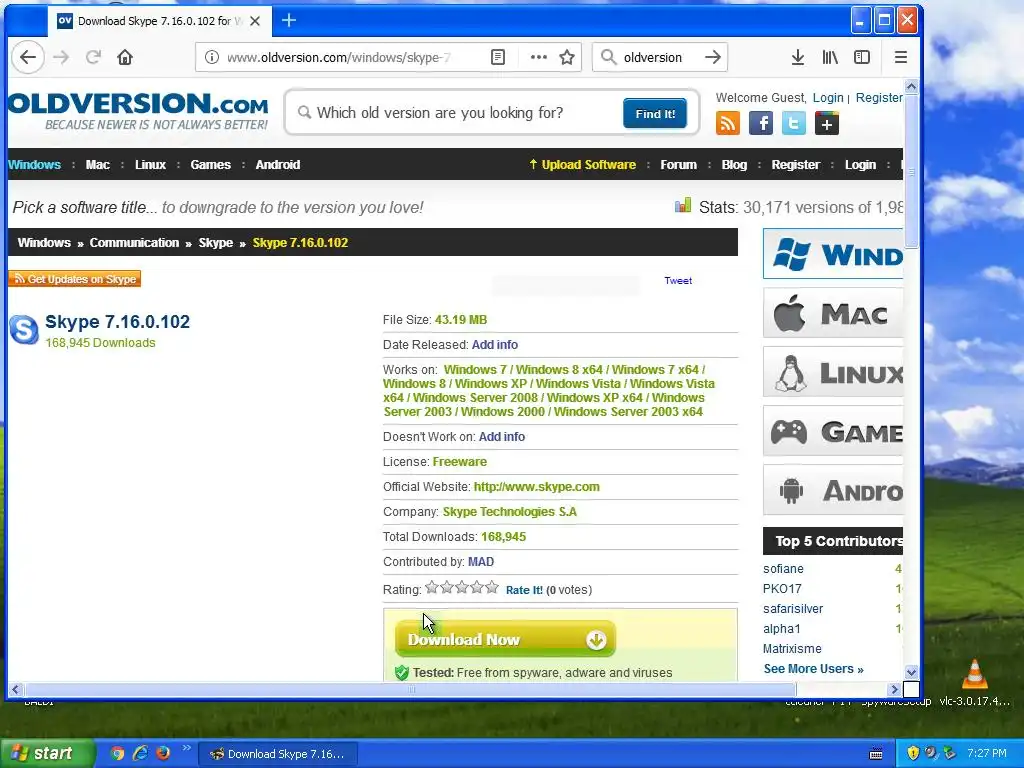The width and height of the screenshot is (1024, 768).
Task: Click the Stats bar chart icon
Action: click(x=682, y=206)
